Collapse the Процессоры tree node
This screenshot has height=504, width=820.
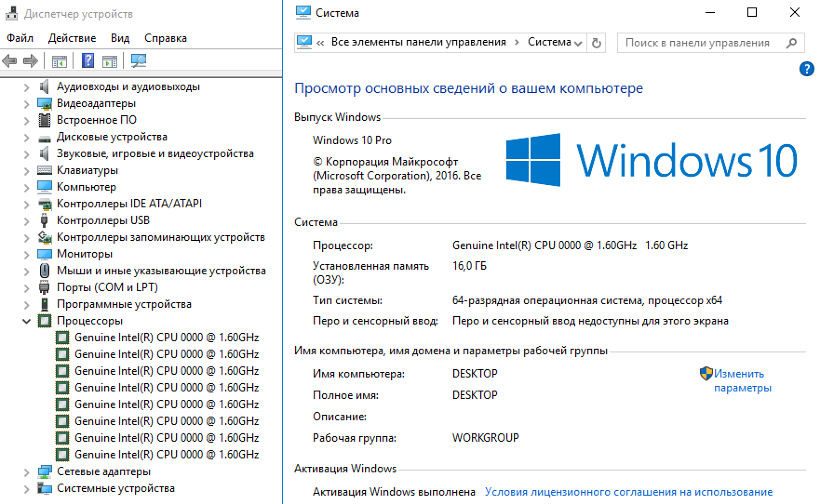(26, 321)
